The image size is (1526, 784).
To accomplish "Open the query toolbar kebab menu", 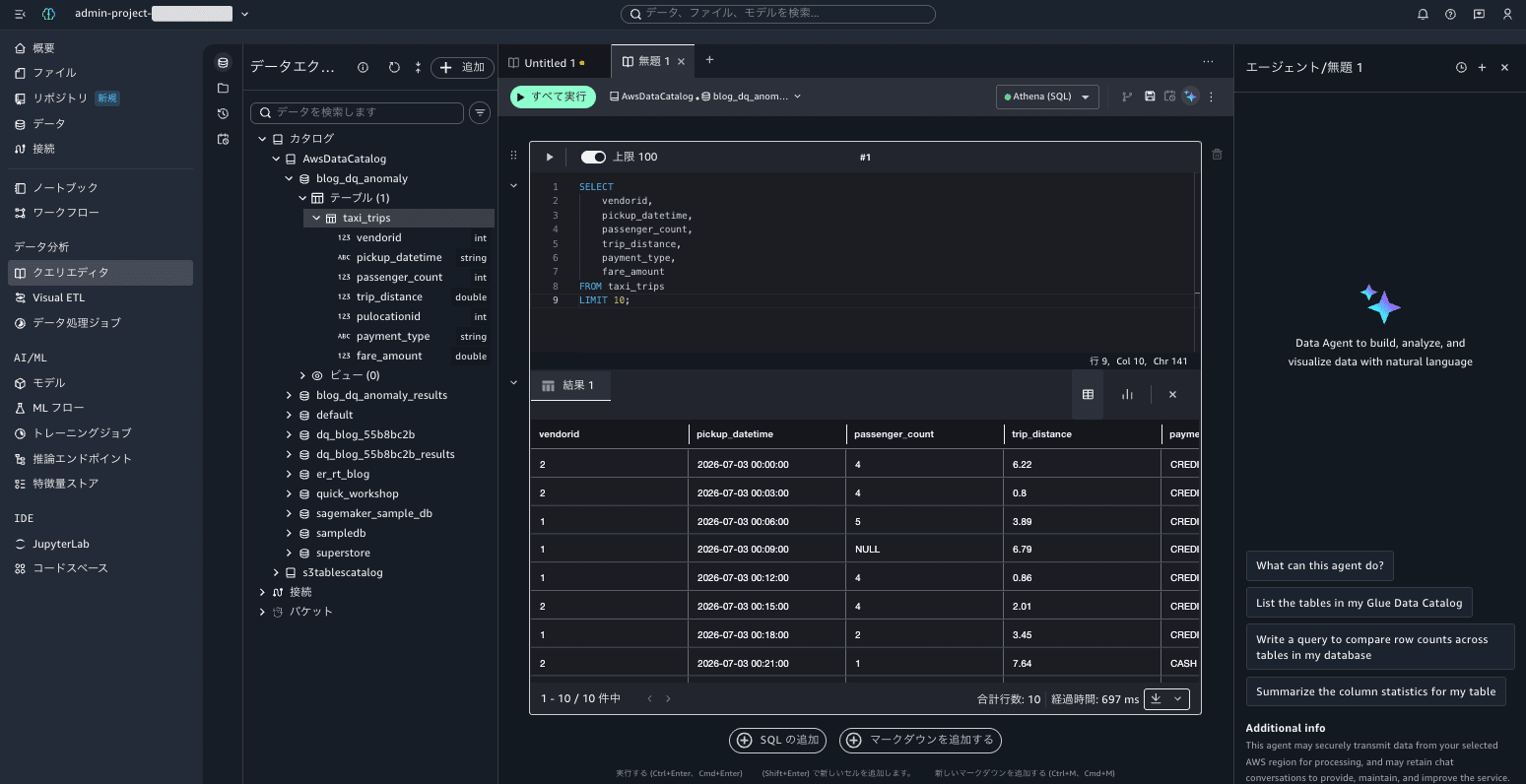I will coord(1212,97).
